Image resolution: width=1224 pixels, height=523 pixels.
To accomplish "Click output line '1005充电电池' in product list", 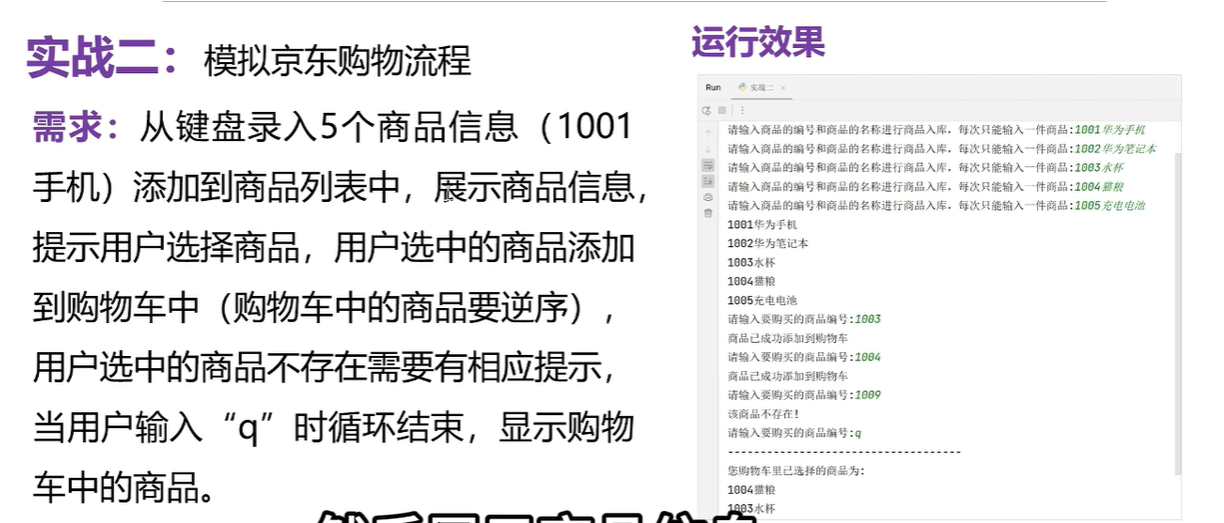I will [762, 301].
